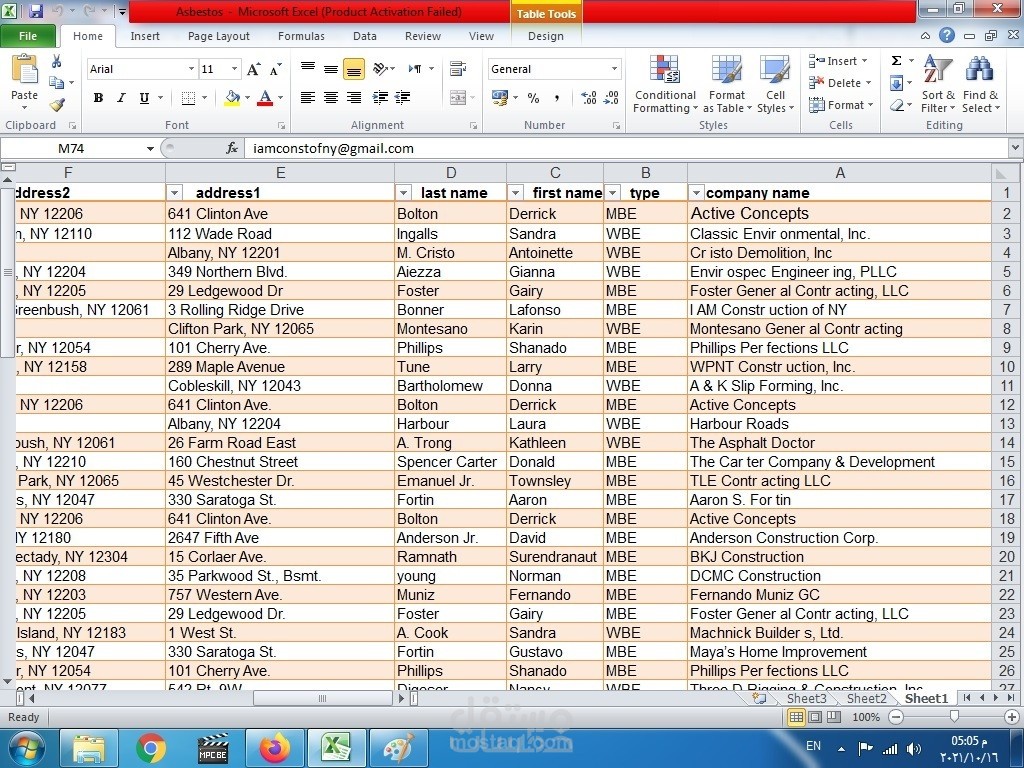Open the font size dropdown
This screenshot has height=768, width=1024.
(x=234, y=69)
